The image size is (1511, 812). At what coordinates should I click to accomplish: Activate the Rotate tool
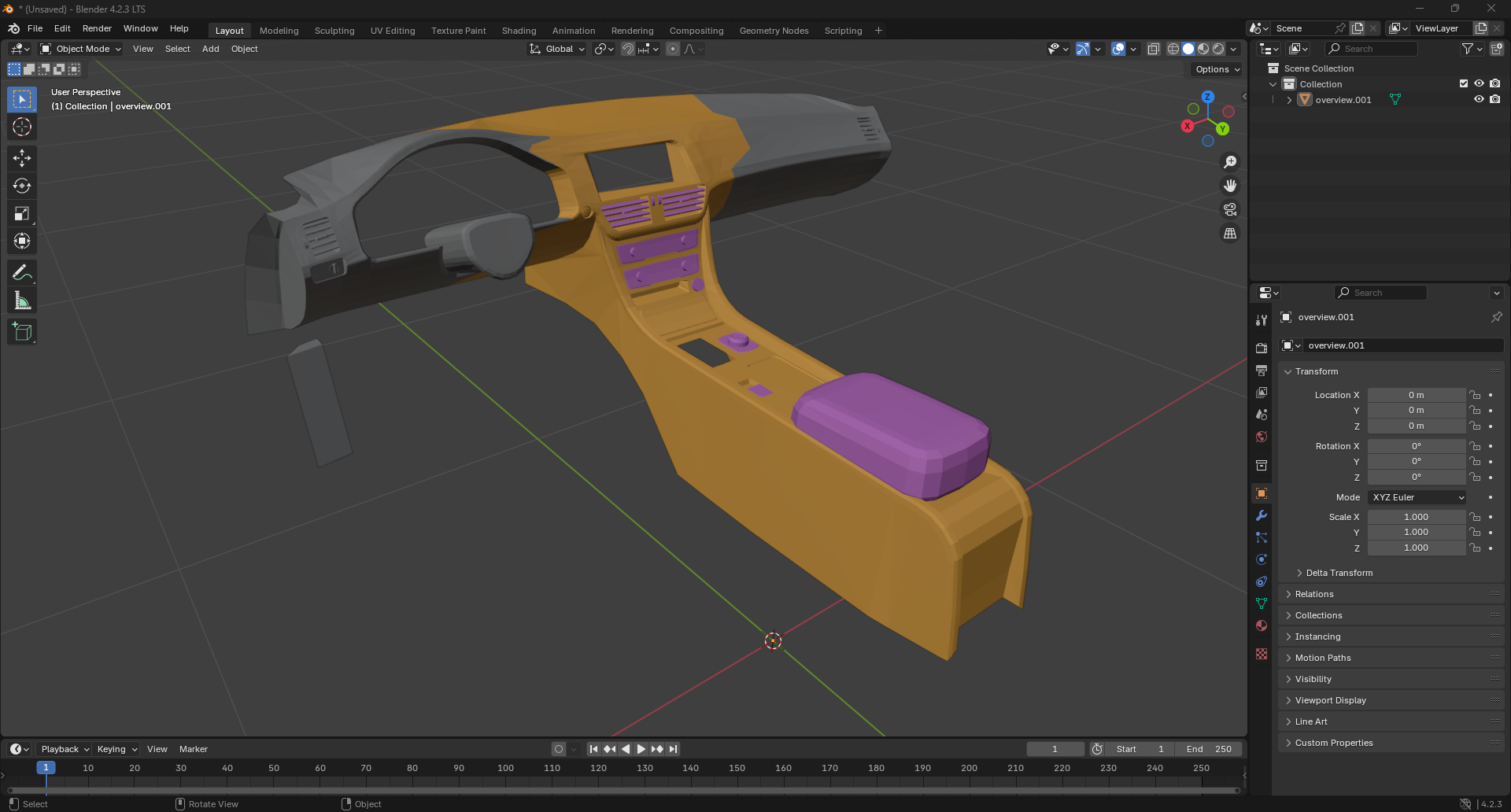(x=22, y=186)
